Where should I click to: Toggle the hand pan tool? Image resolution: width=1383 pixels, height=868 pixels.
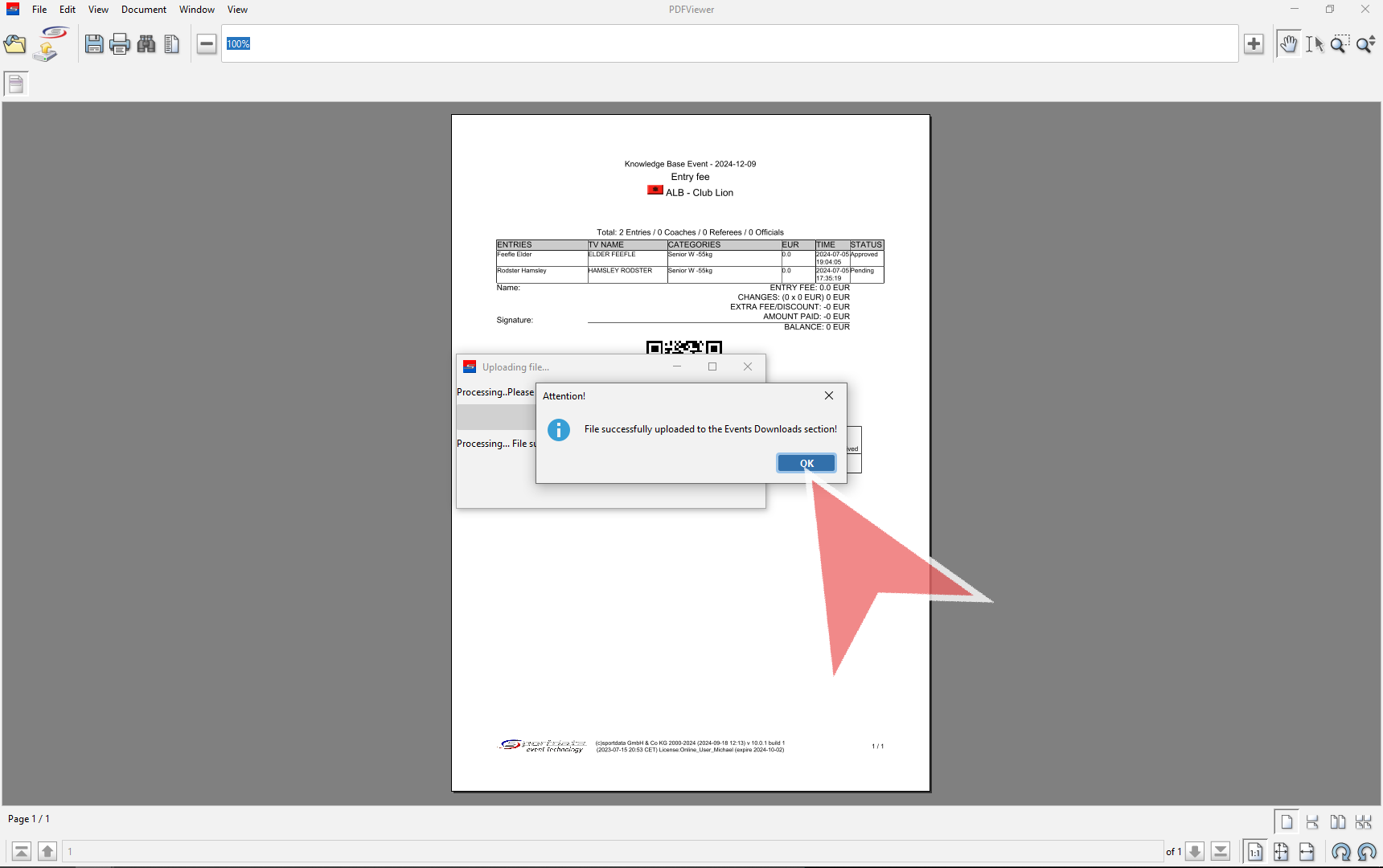(x=1288, y=44)
